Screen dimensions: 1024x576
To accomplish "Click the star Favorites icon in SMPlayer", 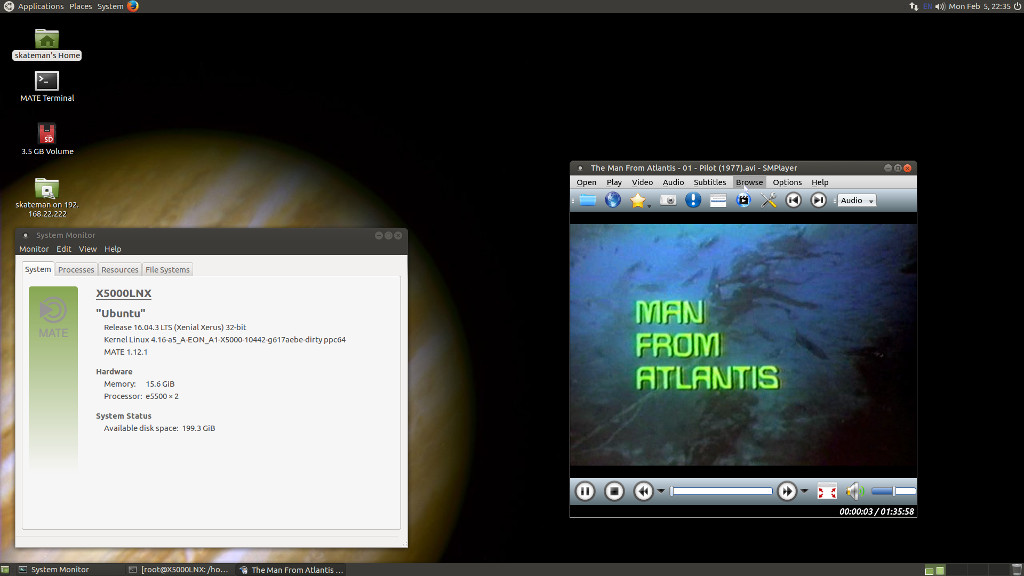I will [638, 200].
